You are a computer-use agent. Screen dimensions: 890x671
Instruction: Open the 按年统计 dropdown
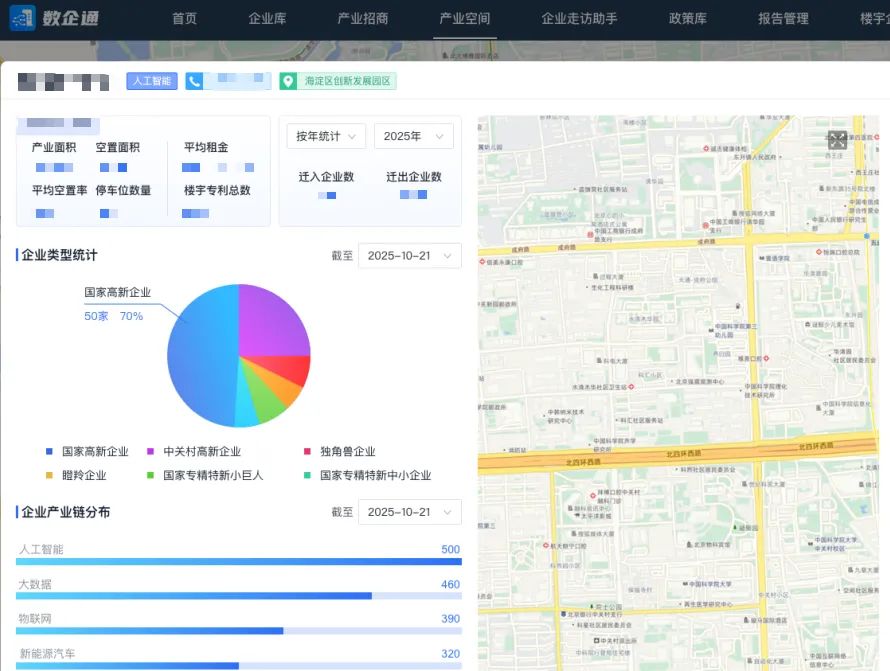(326, 136)
